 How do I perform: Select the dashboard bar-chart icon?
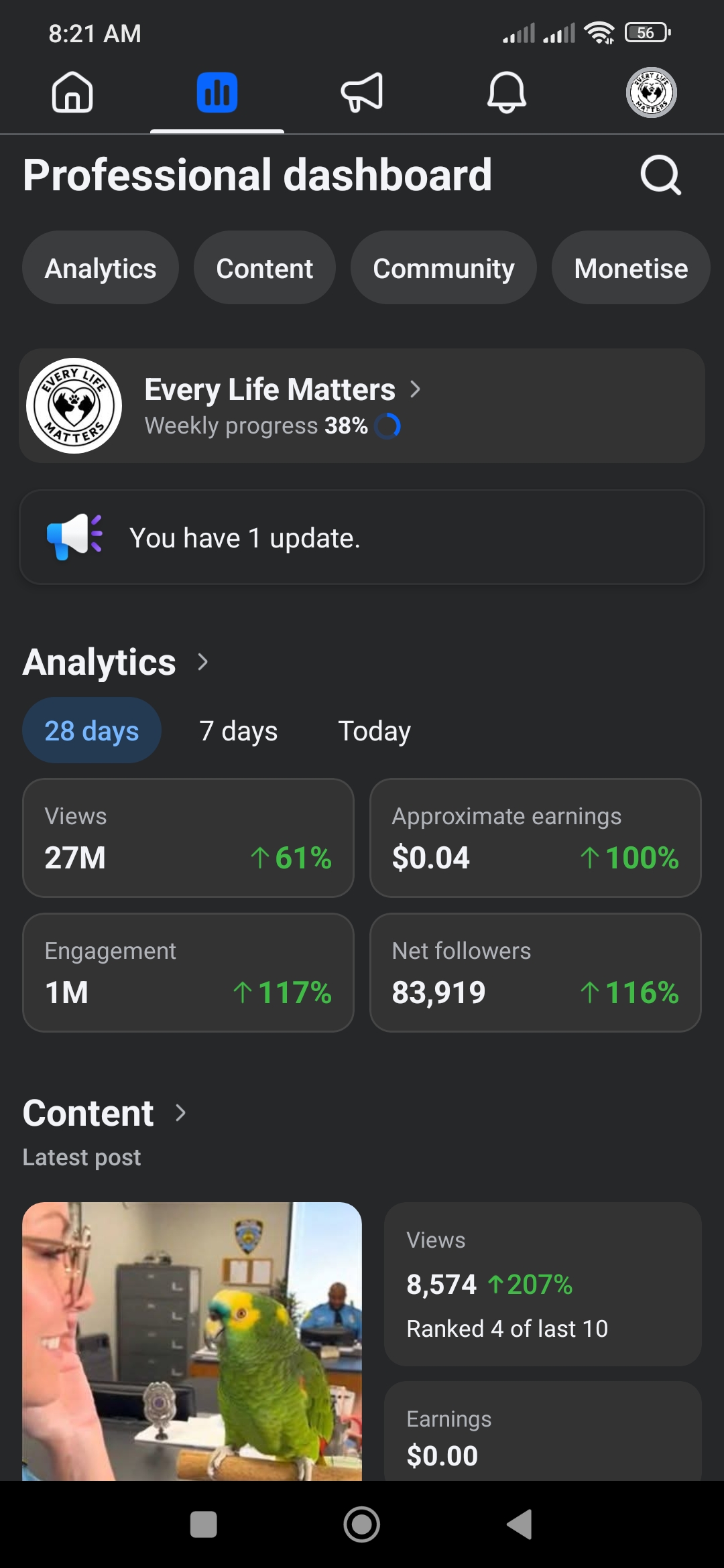pyautogui.click(x=217, y=92)
